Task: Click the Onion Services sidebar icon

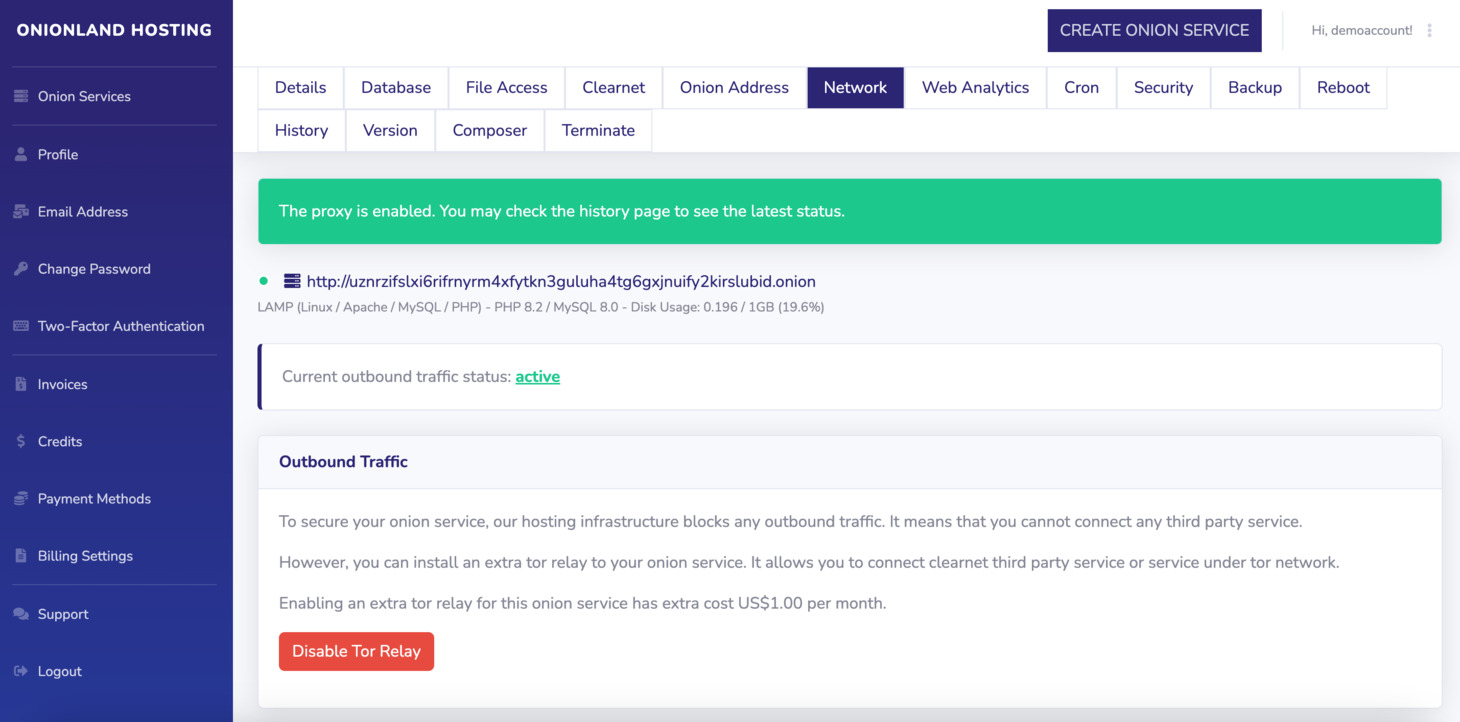Action: pyautogui.click(x=21, y=96)
